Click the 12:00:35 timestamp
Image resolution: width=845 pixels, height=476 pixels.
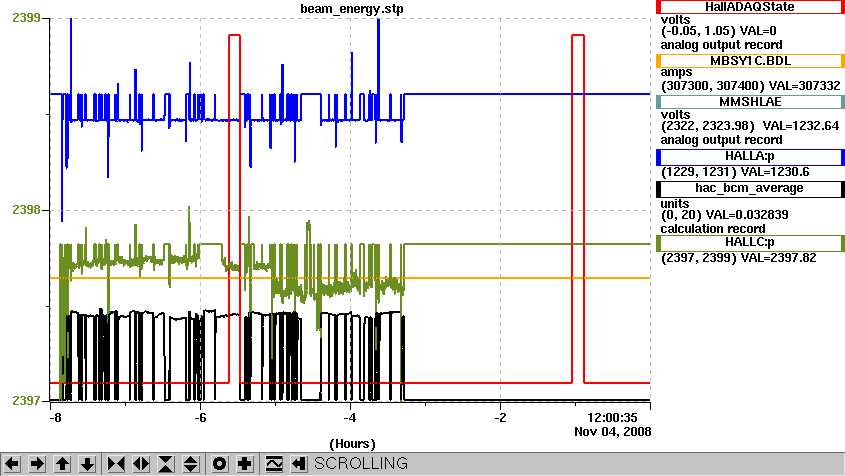(x=612, y=418)
